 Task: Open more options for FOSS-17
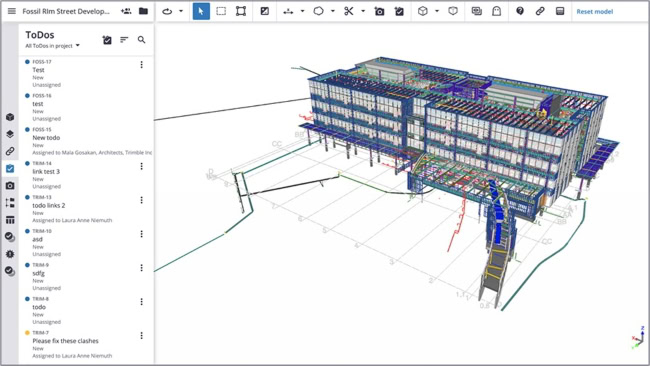point(141,65)
